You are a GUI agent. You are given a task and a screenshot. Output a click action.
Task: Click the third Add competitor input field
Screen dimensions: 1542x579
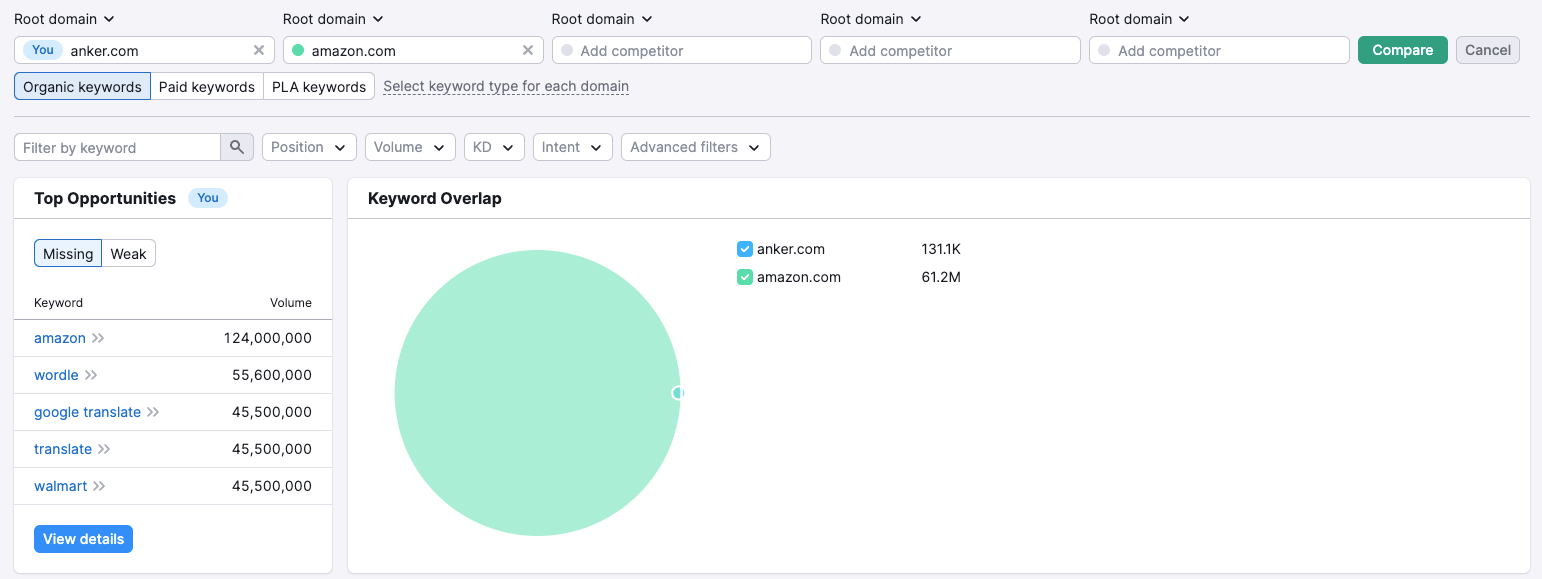click(x=682, y=50)
